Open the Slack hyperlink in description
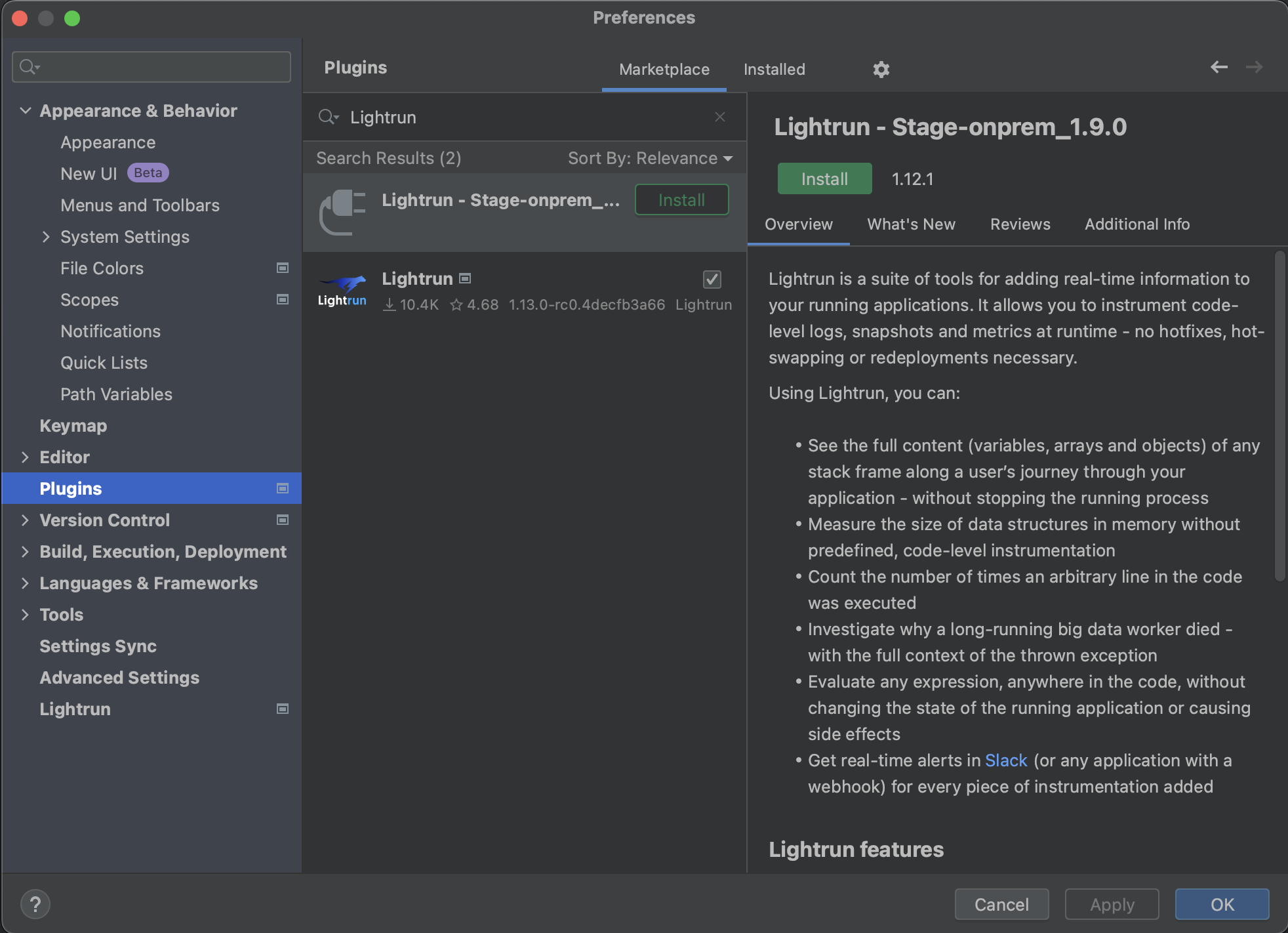Image resolution: width=1288 pixels, height=933 pixels. coord(1005,760)
